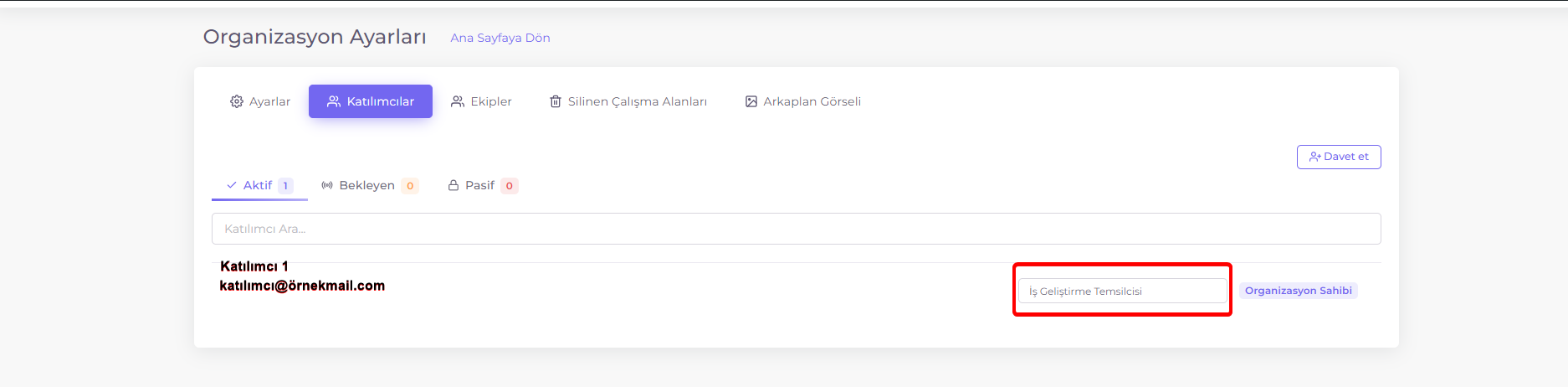Screen dimensions: 1568x387
Task: Select the Arkaplan Görseli tab
Action: pos(803,101)
